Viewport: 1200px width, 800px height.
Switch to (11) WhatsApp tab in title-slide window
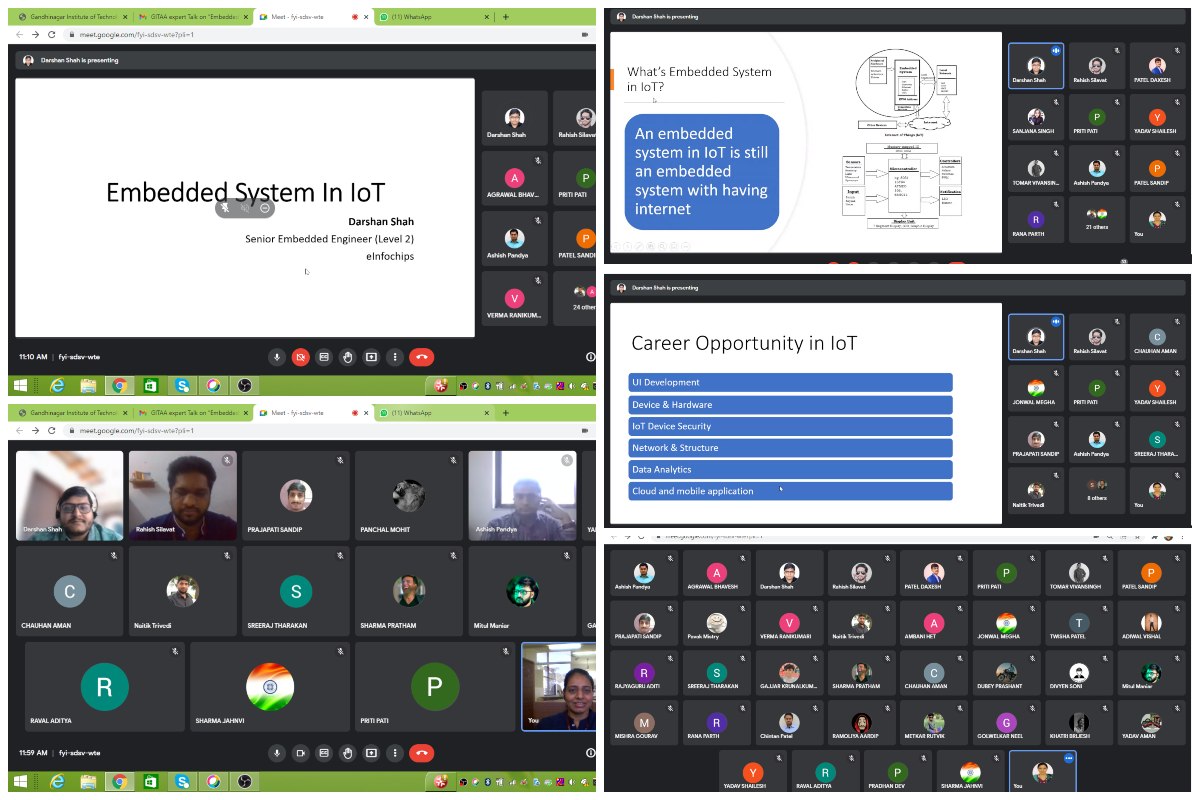point(433,17)
